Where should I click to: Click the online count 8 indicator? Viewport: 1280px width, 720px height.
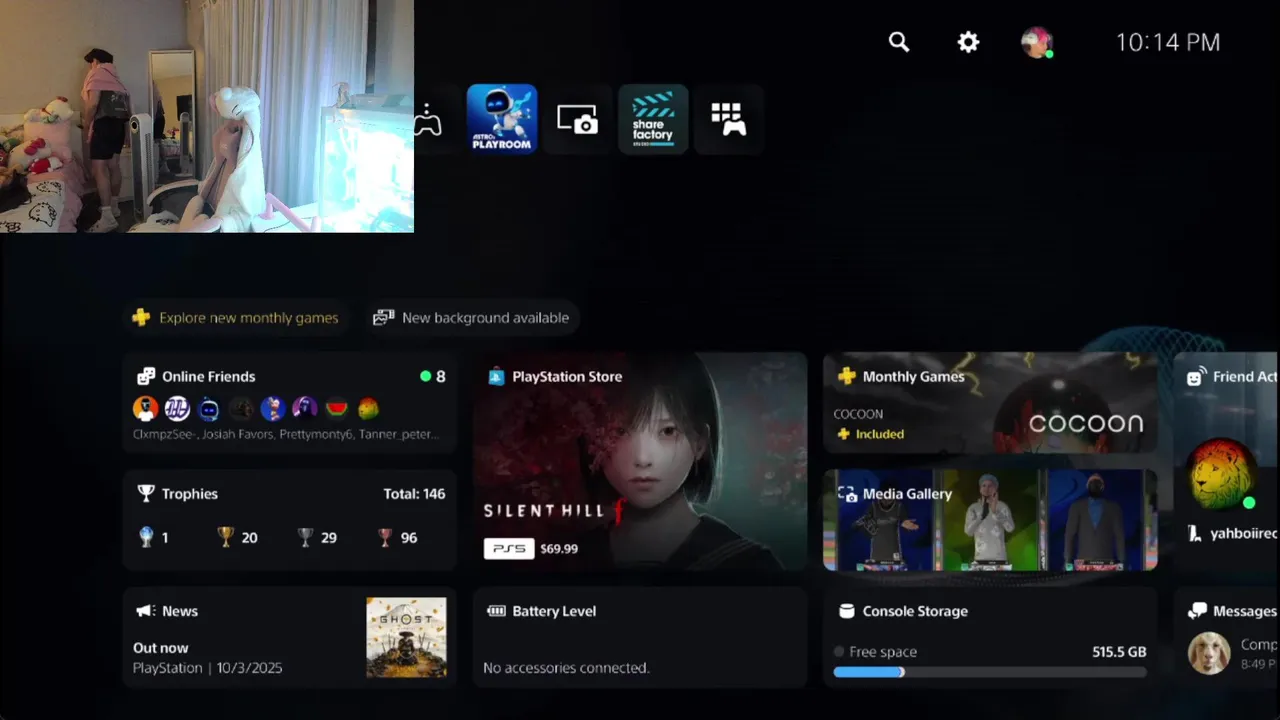pos(433,376)
